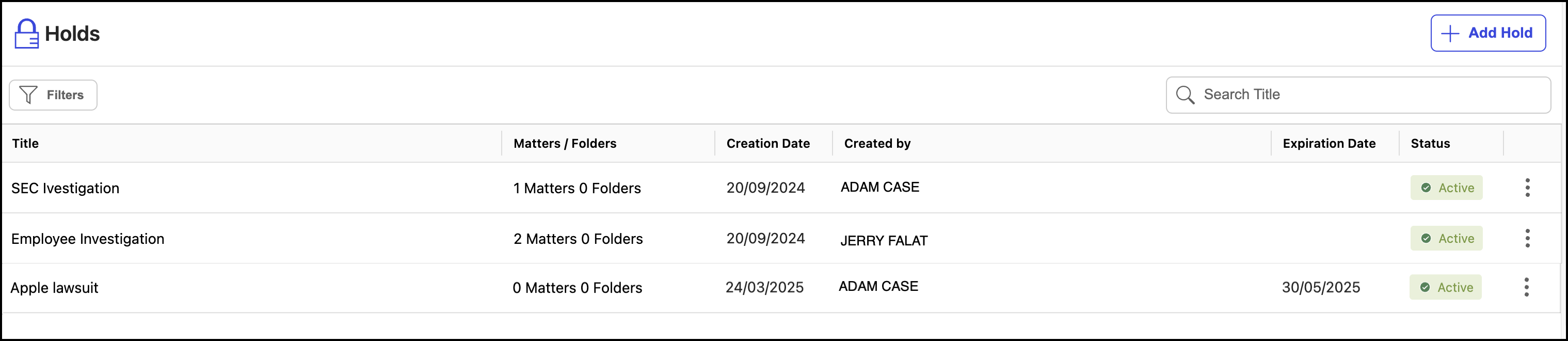Click Active status badge of Employee Investigation
The image size is (1568, 341).
coord(1446,238)
